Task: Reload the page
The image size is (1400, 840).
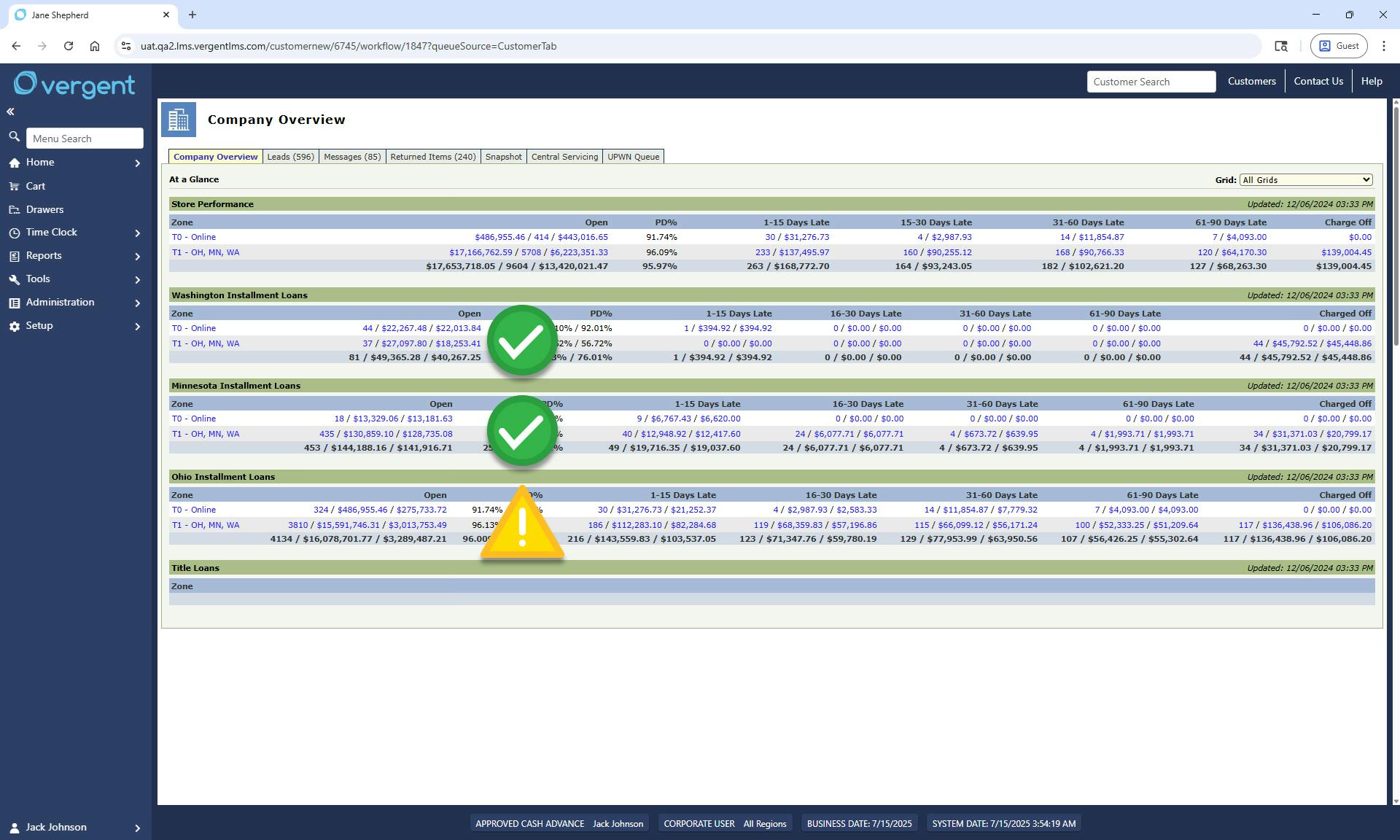Action: tap(69, 46)
